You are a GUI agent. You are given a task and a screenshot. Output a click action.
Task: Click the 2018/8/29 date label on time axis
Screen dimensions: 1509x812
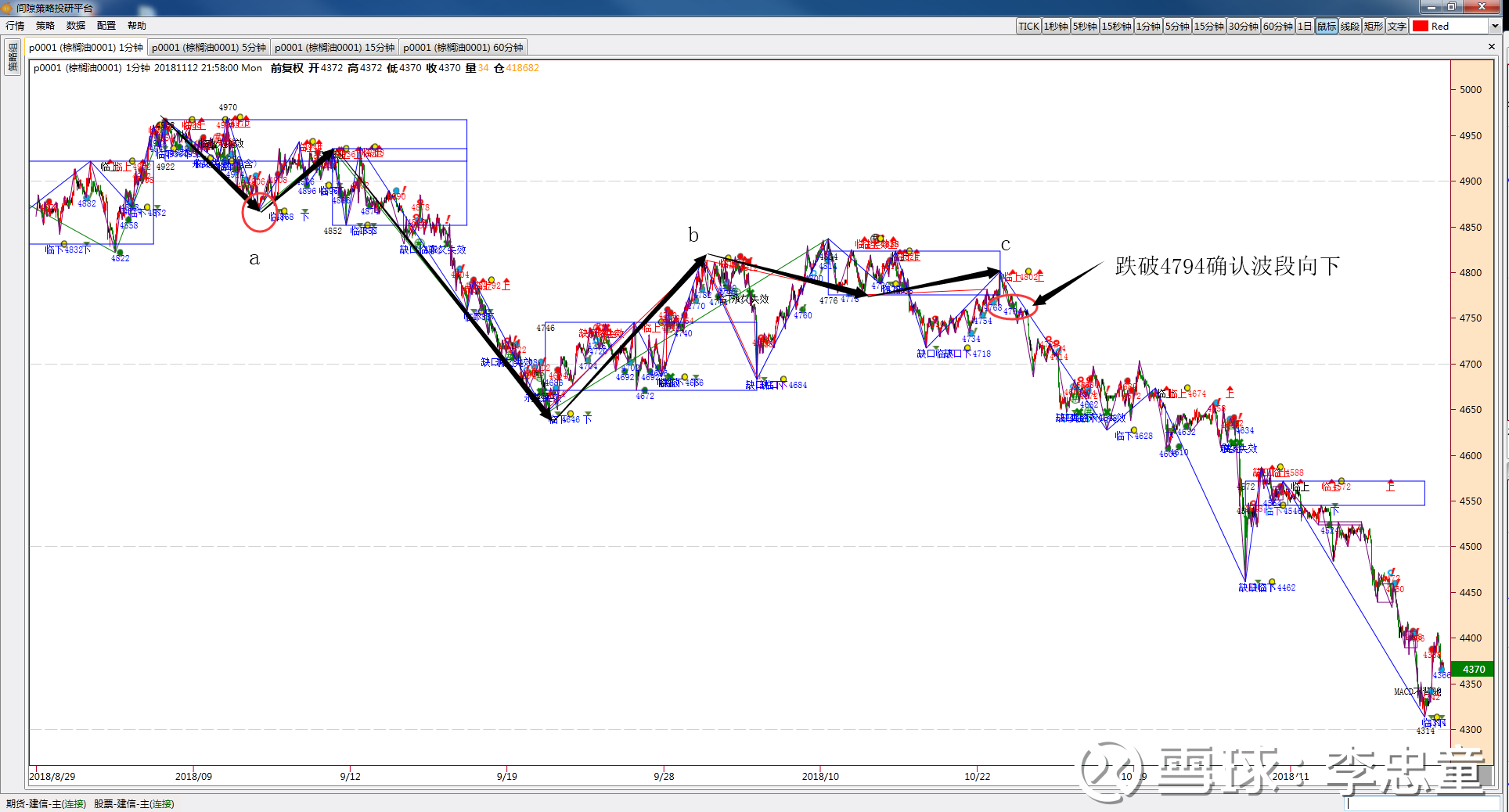(x=52, y=777)
